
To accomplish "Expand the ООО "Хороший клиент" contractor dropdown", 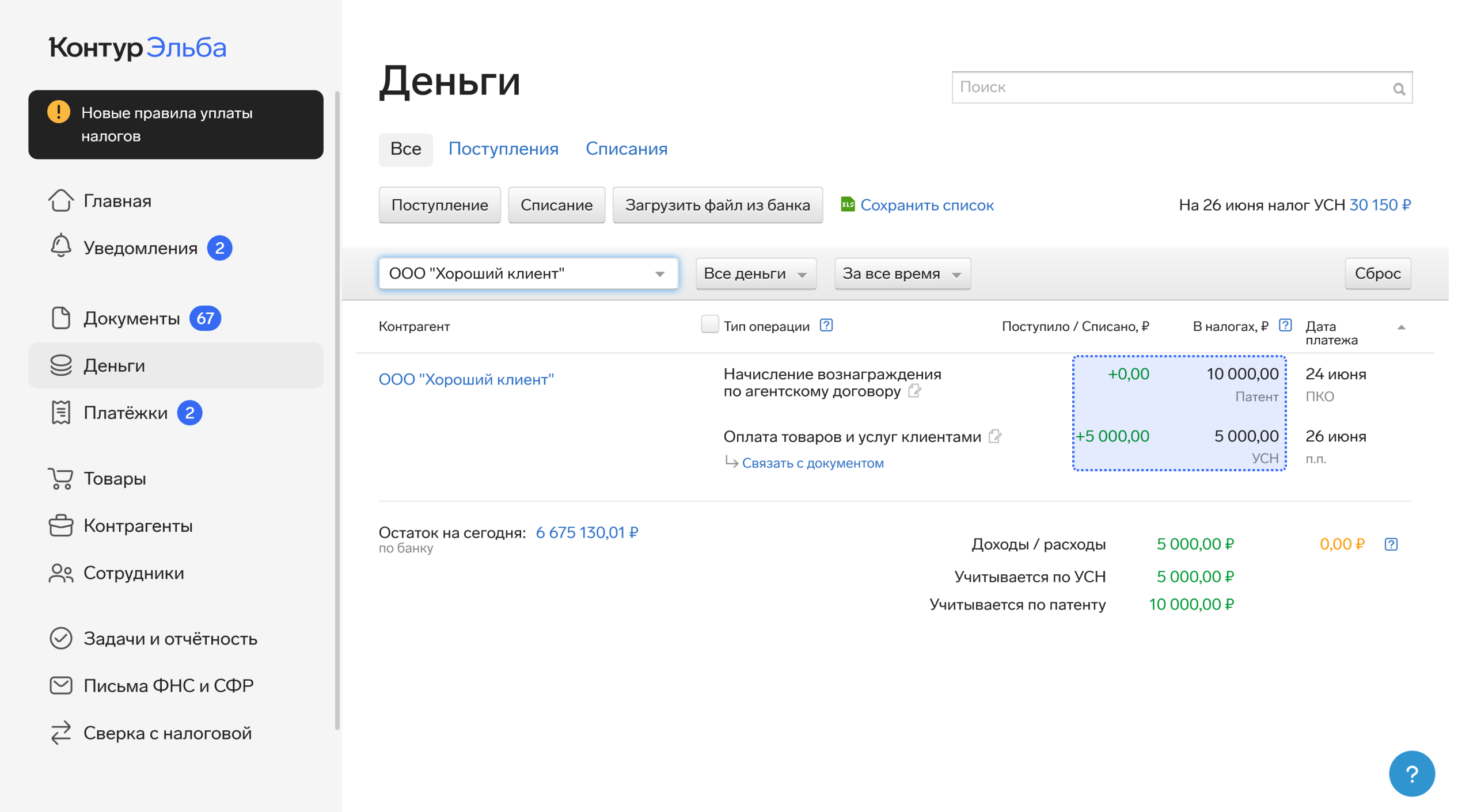I will point(529,273).
